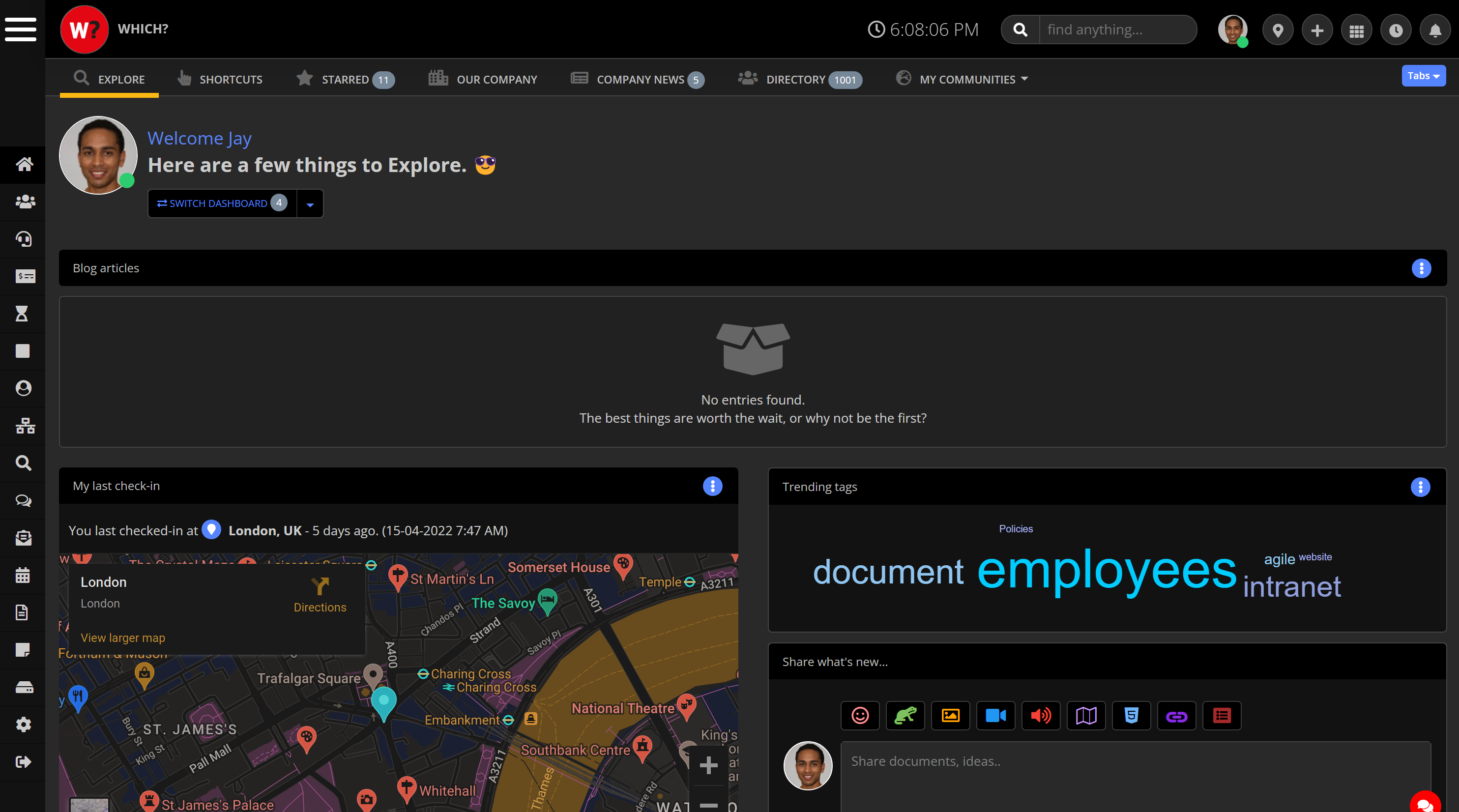Switch to the Starred tab
Screen dimensions: 1459x812
coord(345,79)
